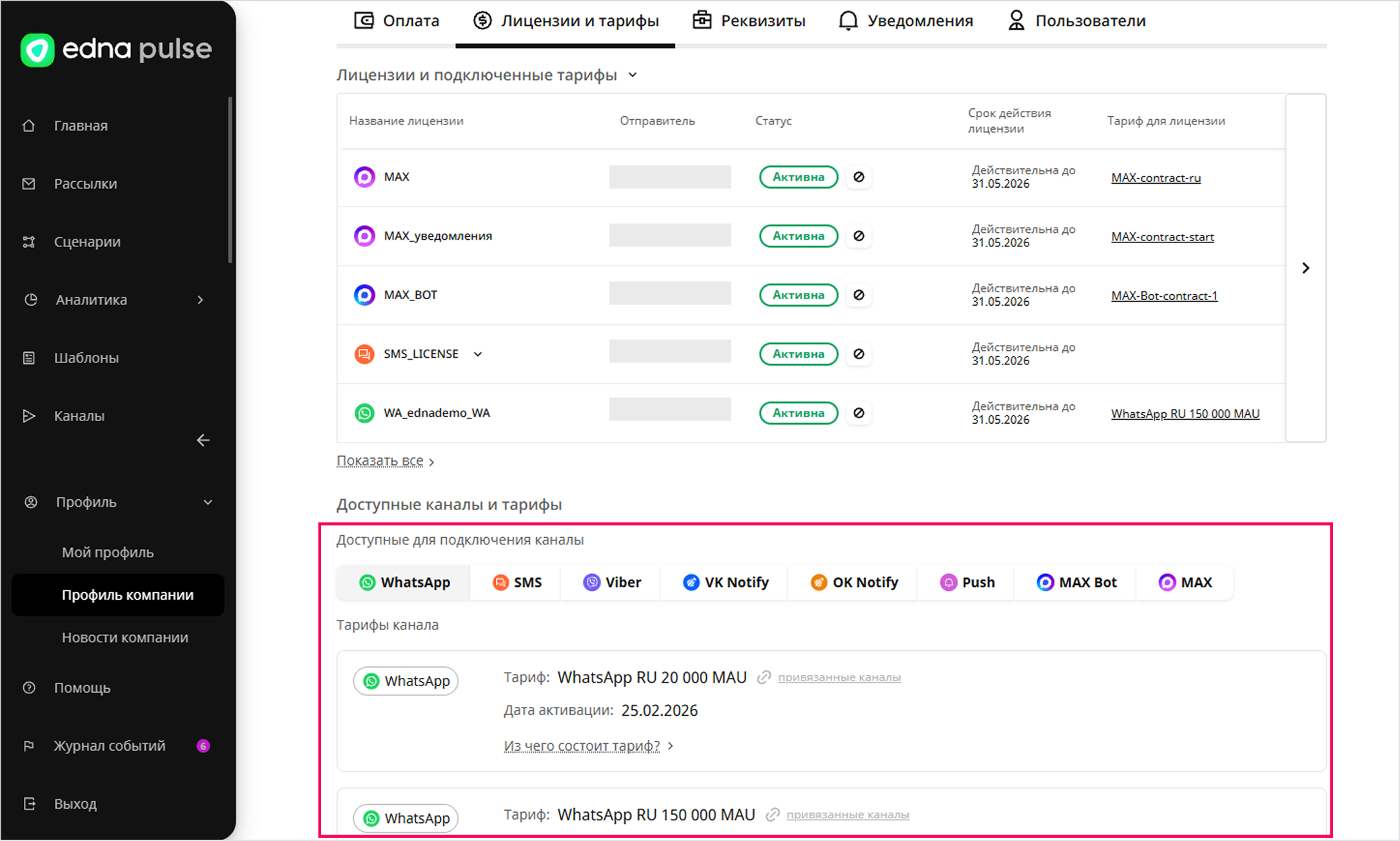Select the Push channel tab
The height and width of the screenshot is (841, 1400).
click(x=967, y=582)
